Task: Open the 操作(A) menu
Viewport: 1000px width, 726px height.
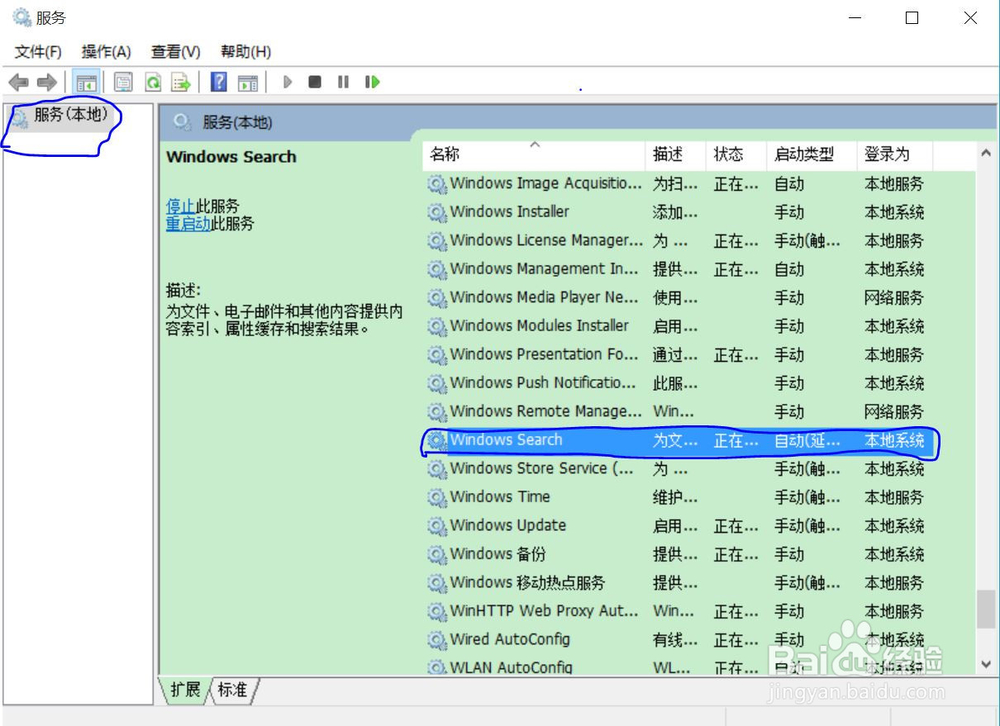Action: click(x=107, y=52)
